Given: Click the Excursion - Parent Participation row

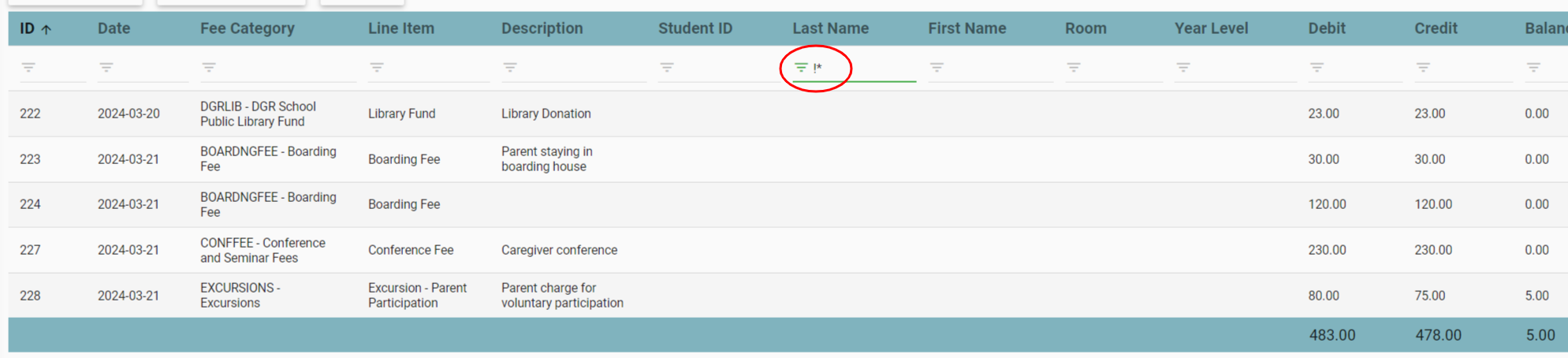Looking at the screenshot, I should [x=416, y=295].
